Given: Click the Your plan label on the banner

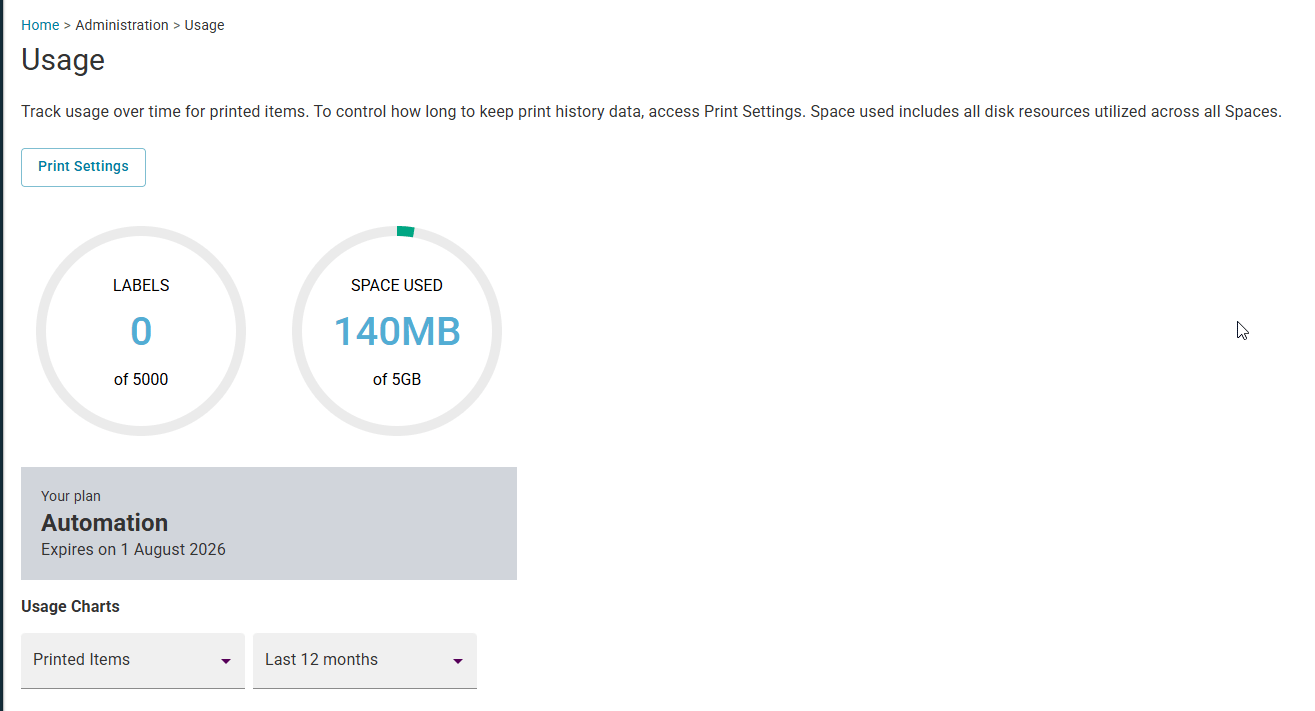Looking at the screenshot, I should 71,495.
